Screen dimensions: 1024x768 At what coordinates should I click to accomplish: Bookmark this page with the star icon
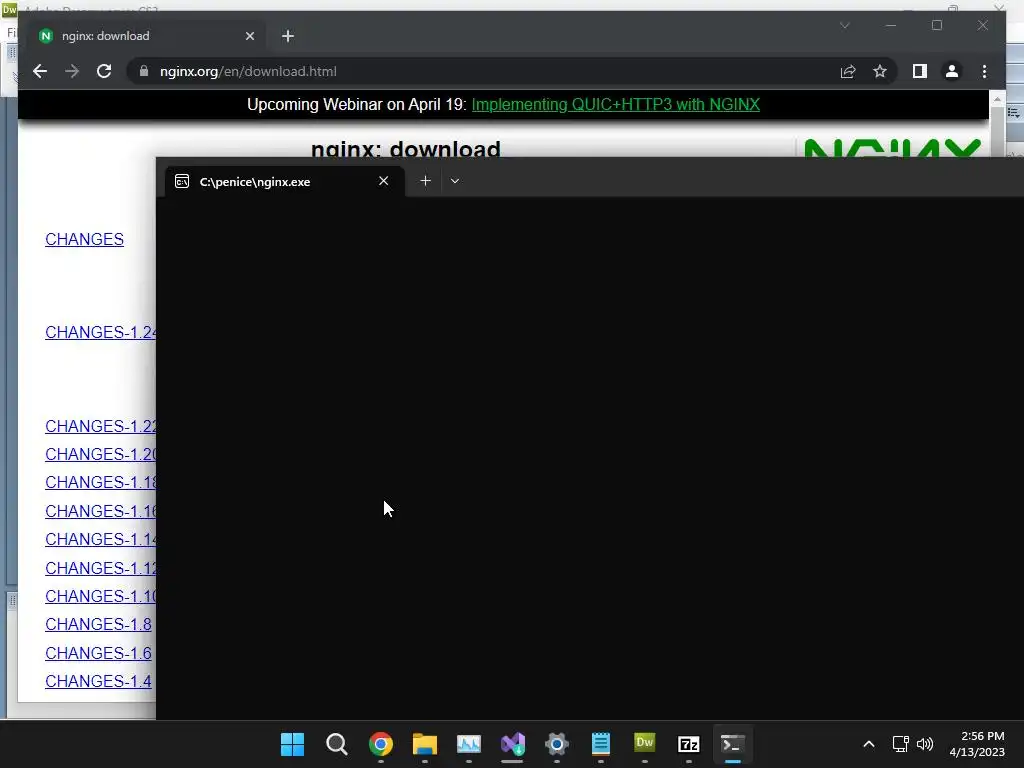click(880, 71)
